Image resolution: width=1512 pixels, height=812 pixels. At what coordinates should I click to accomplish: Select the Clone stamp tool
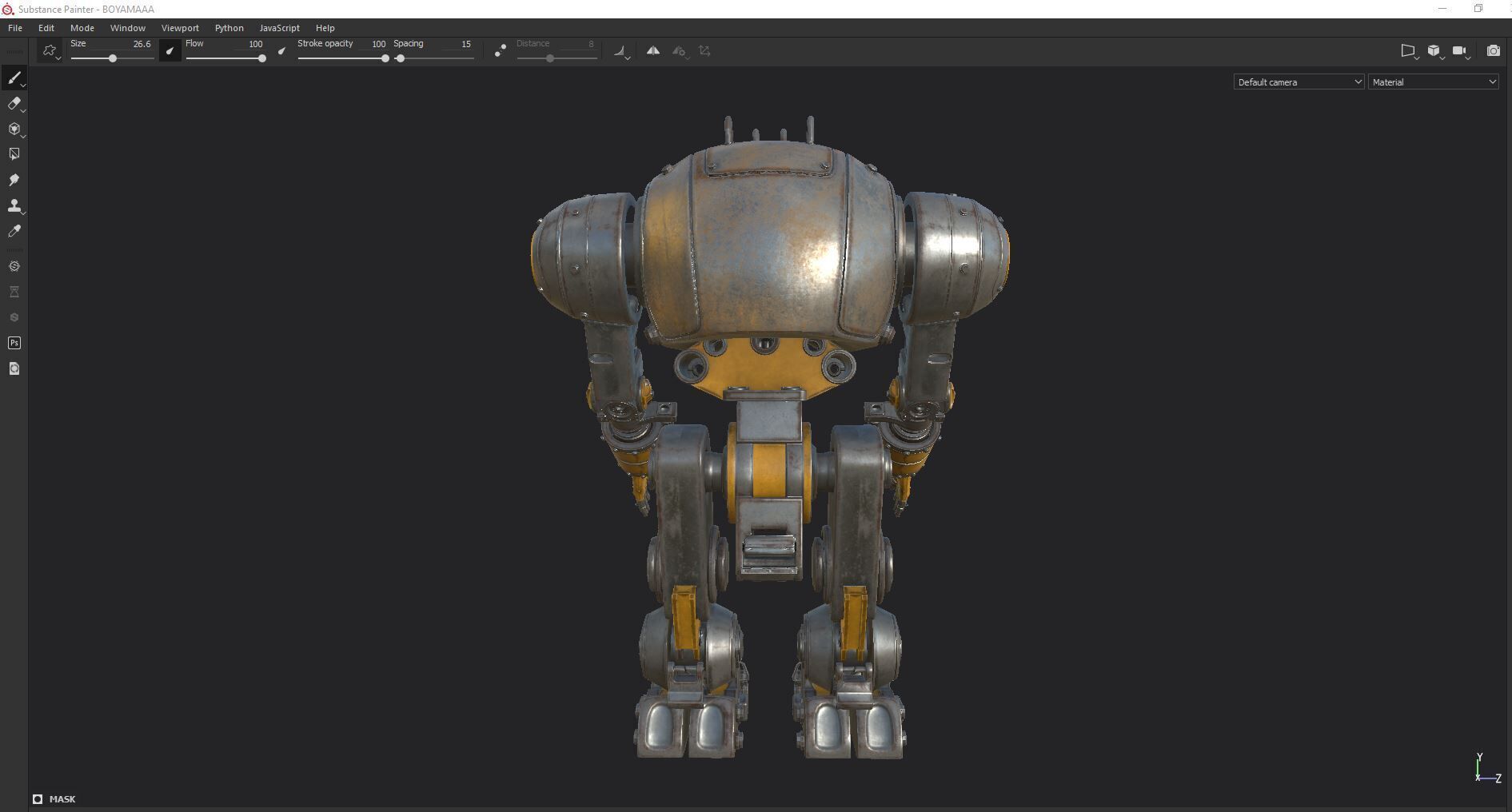point(14,205)
